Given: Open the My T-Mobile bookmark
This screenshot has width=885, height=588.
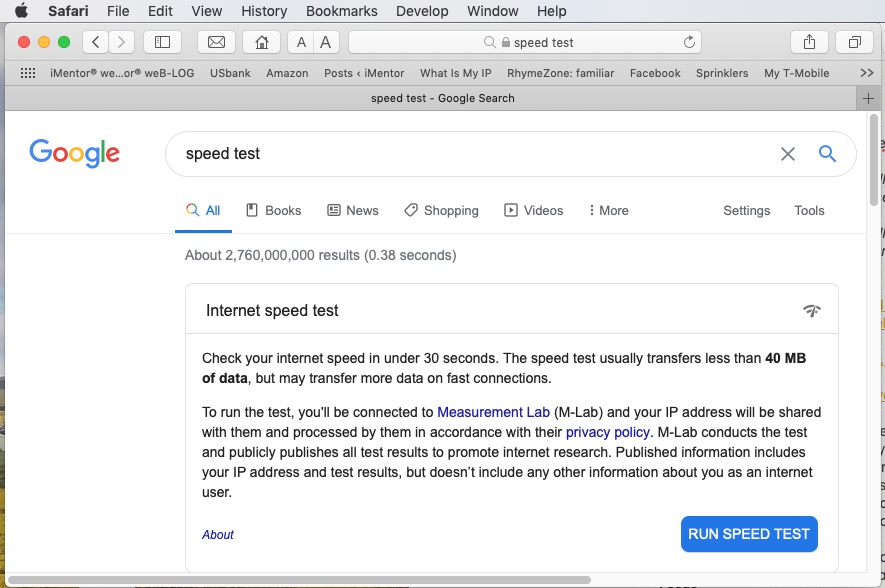Looking at the screenshot, I should [x=796, y=73].
